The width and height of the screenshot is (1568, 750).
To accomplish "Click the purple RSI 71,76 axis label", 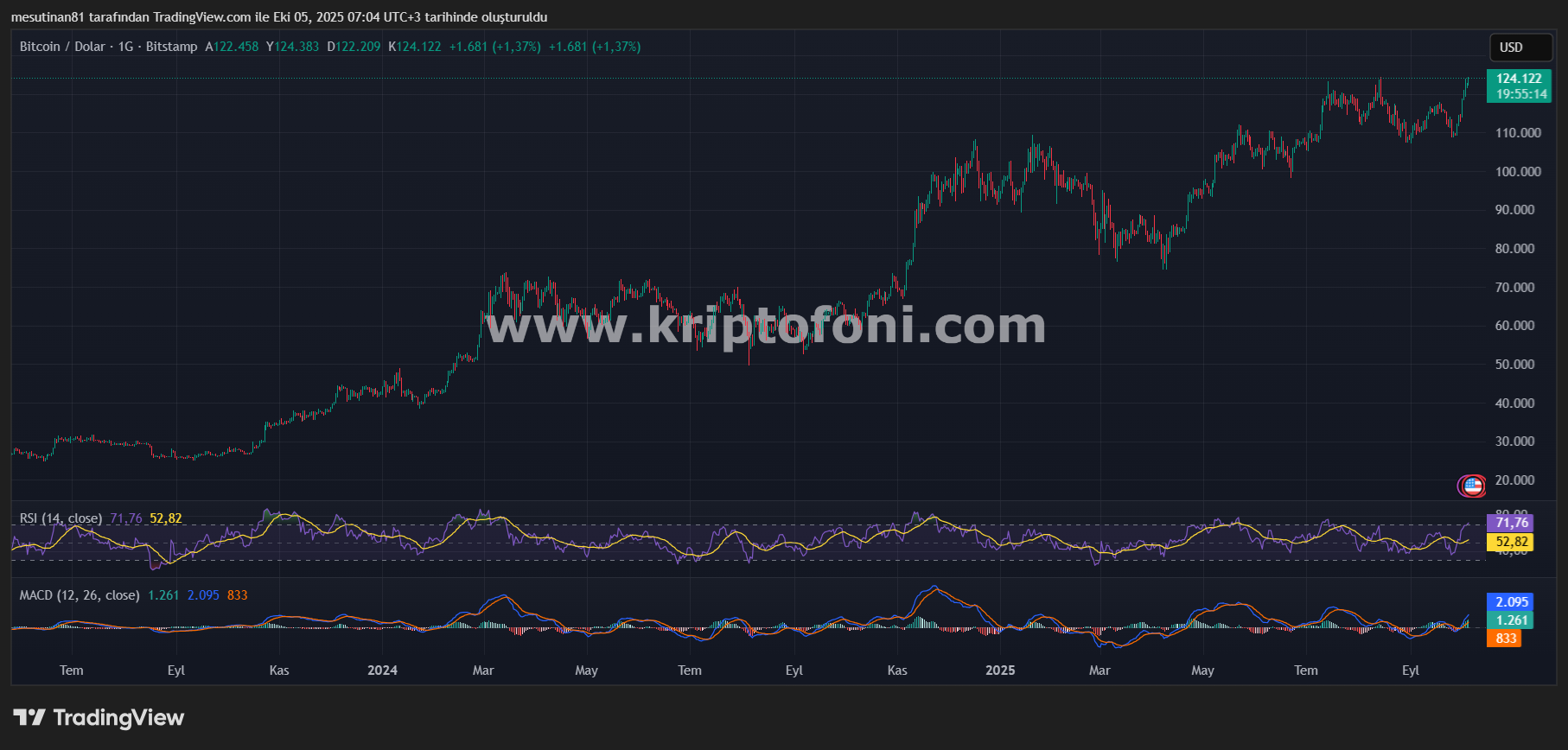I will [x=1512, y=523].
